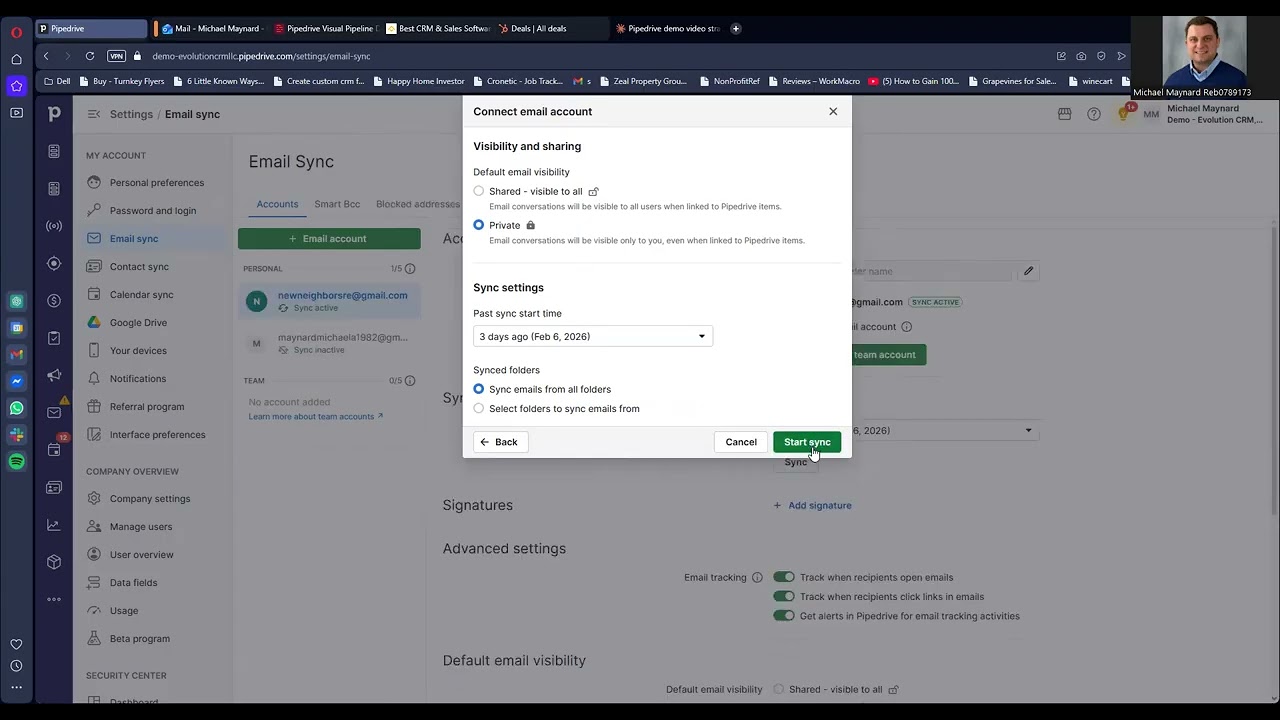Open Contact sync settings
Screen dimensions: 1280x720
[139, 267]
